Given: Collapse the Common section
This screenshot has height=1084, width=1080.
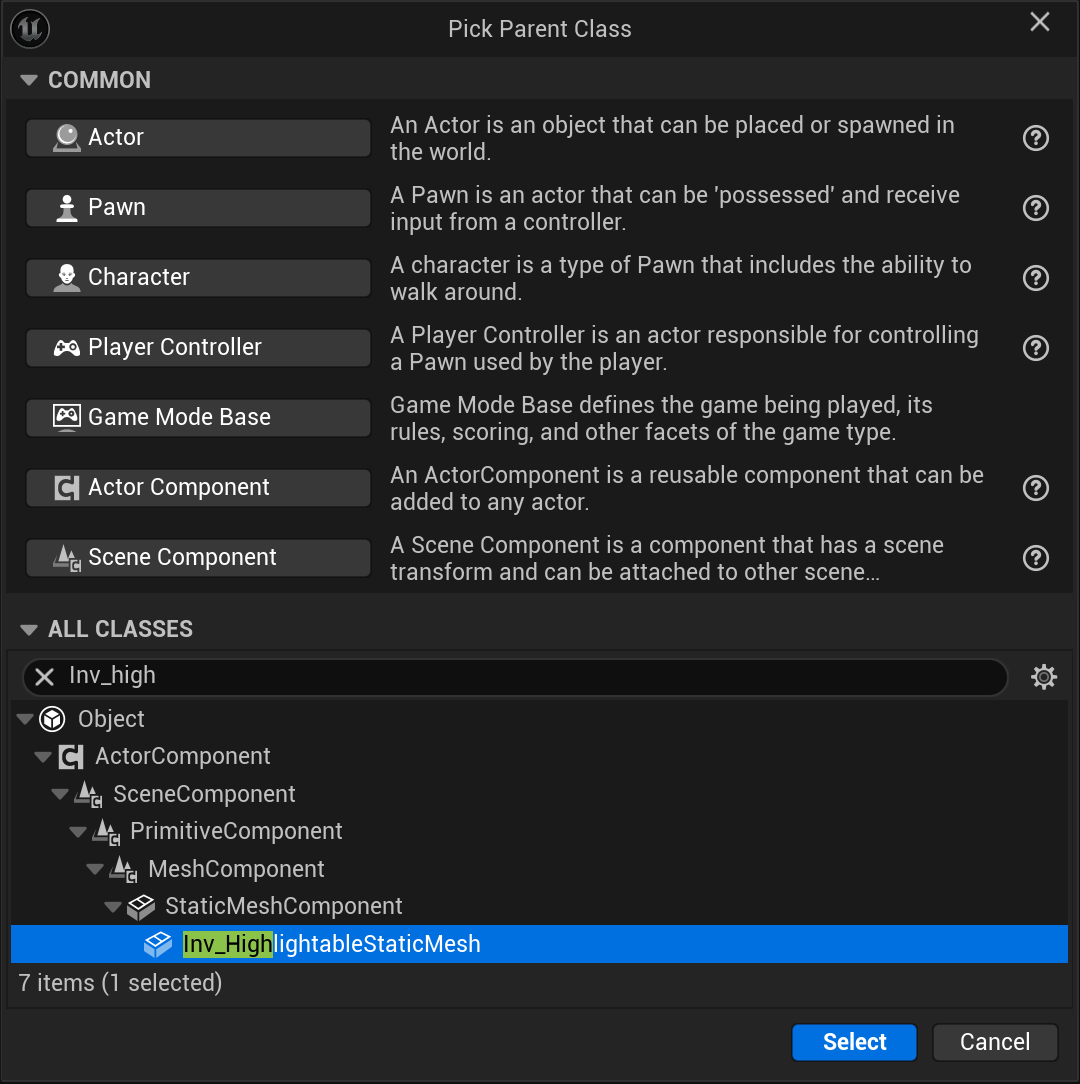Looking at the screenshot, I should (29, 80).
